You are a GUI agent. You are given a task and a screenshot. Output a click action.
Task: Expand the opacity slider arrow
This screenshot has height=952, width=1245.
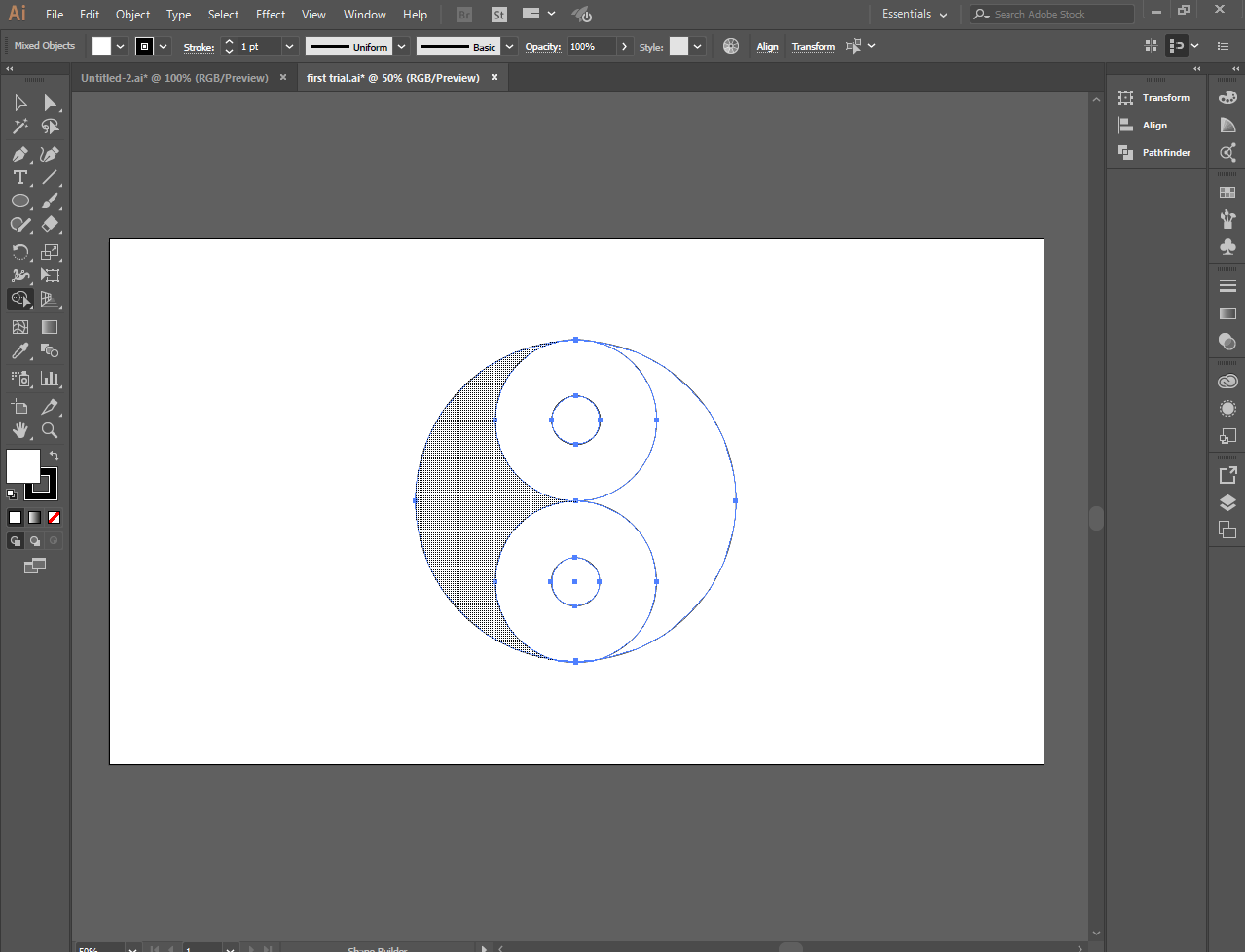coord(625,47)
